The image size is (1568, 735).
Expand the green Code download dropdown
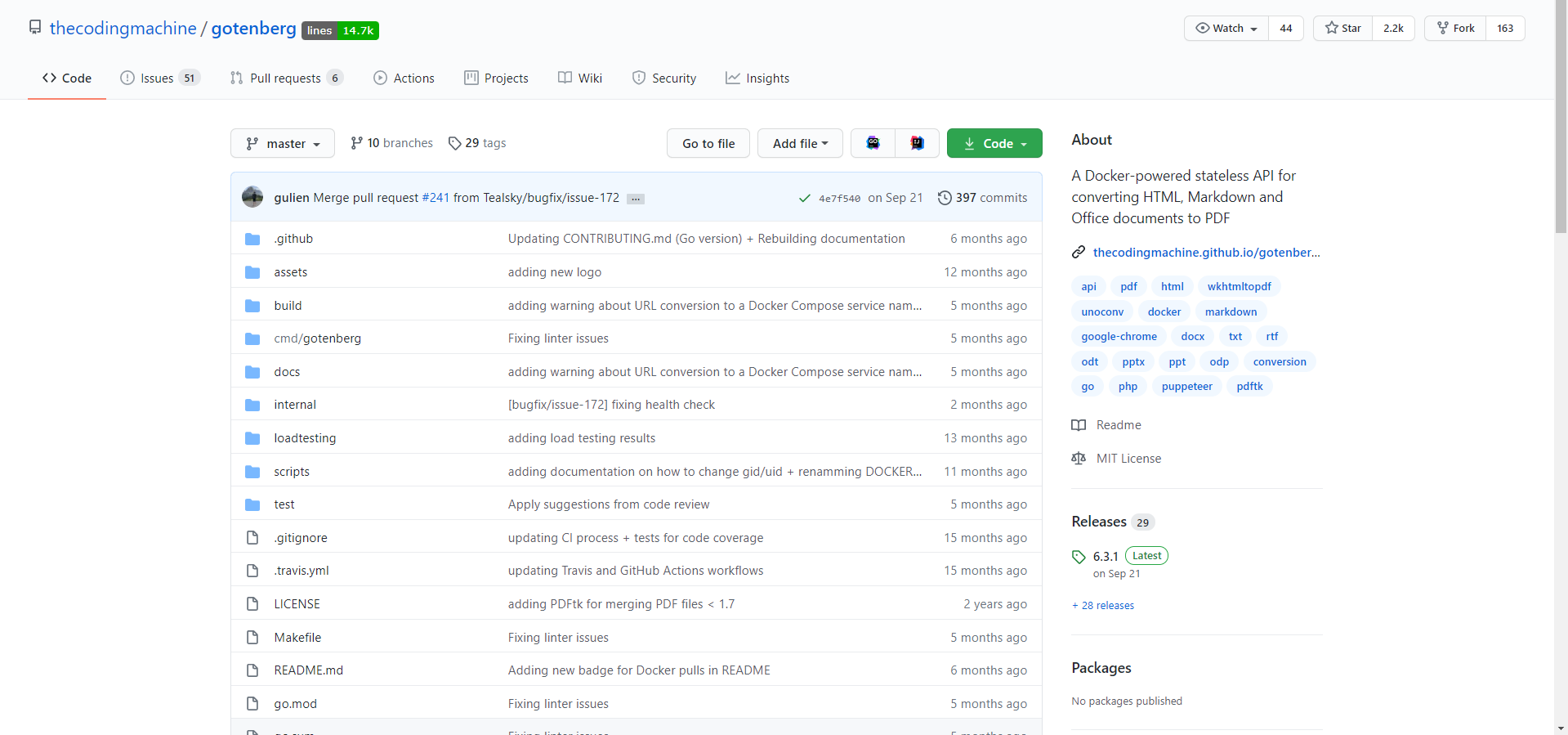click(x=994, y=143)
